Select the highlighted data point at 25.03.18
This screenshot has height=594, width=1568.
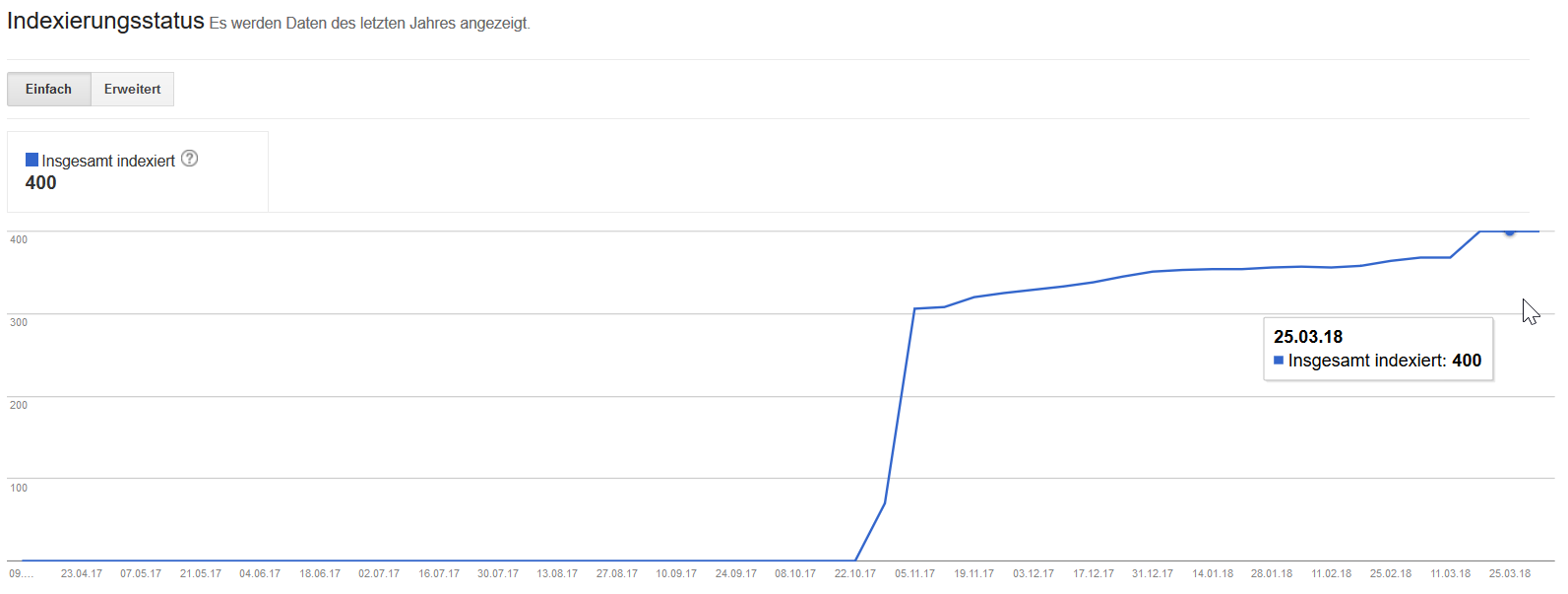click(1509, 232)
